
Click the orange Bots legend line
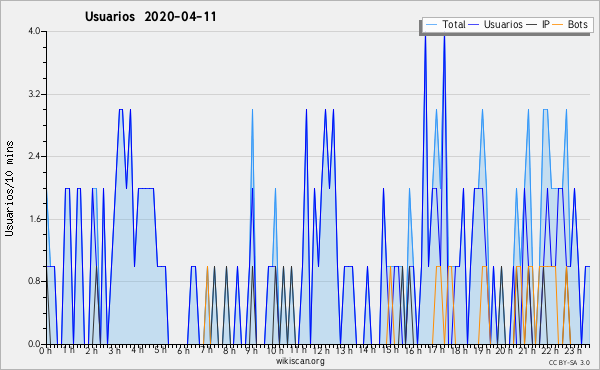(x=558, y=25)
